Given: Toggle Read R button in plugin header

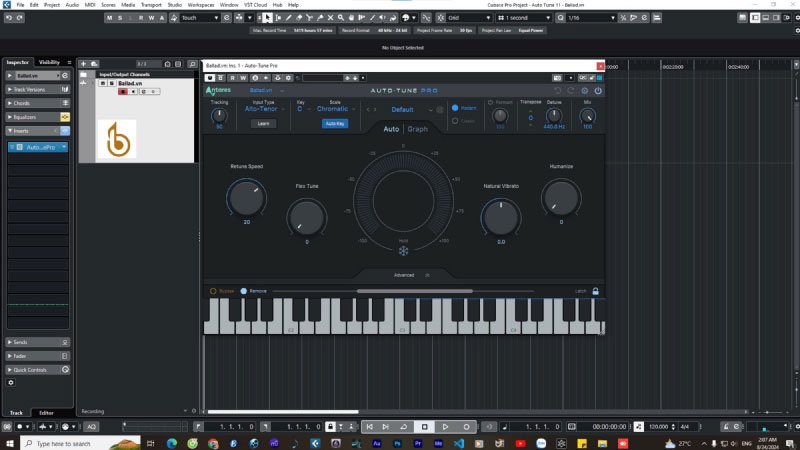Looking at the screenshot, I should pyautogui.click(x=232, y=78).
